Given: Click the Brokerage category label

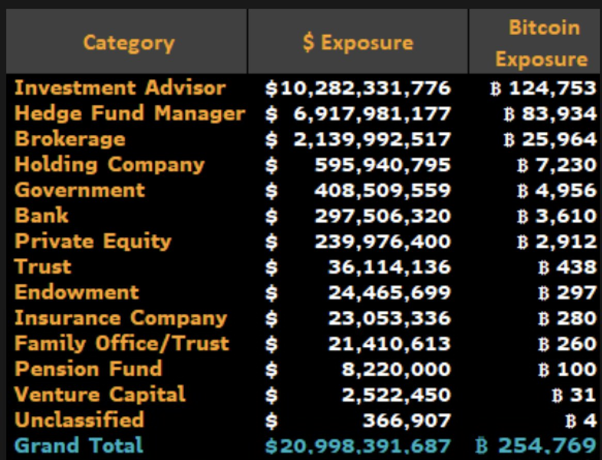Looking at the screenshot, I should click(x=70, y=139).
